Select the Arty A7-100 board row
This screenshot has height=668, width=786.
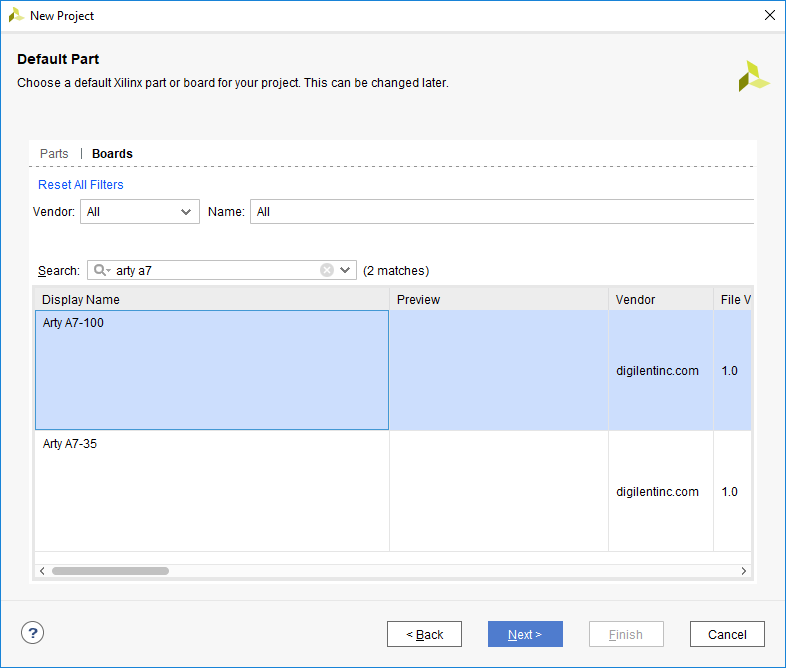coord(212,370)
